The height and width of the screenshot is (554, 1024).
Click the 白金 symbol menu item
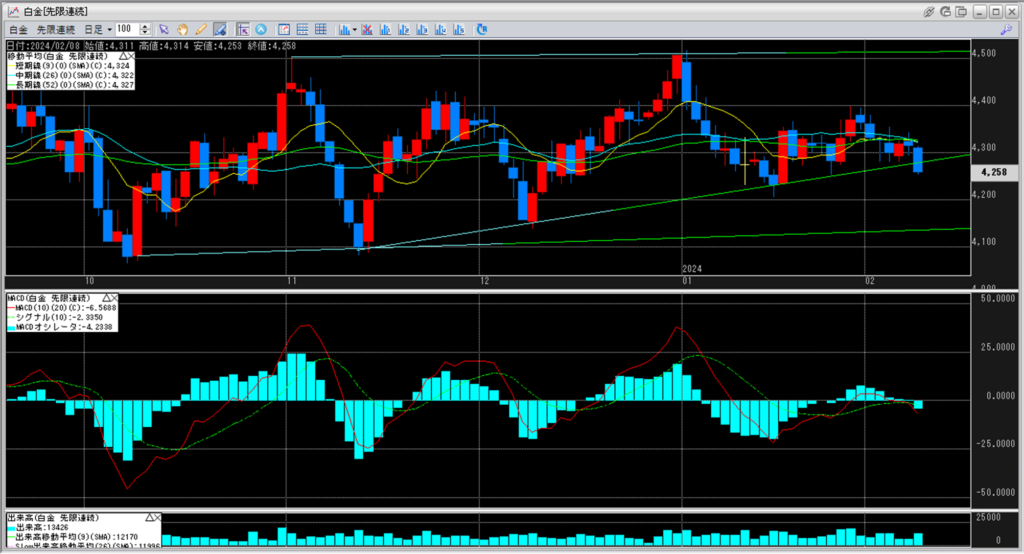(18, 29)
